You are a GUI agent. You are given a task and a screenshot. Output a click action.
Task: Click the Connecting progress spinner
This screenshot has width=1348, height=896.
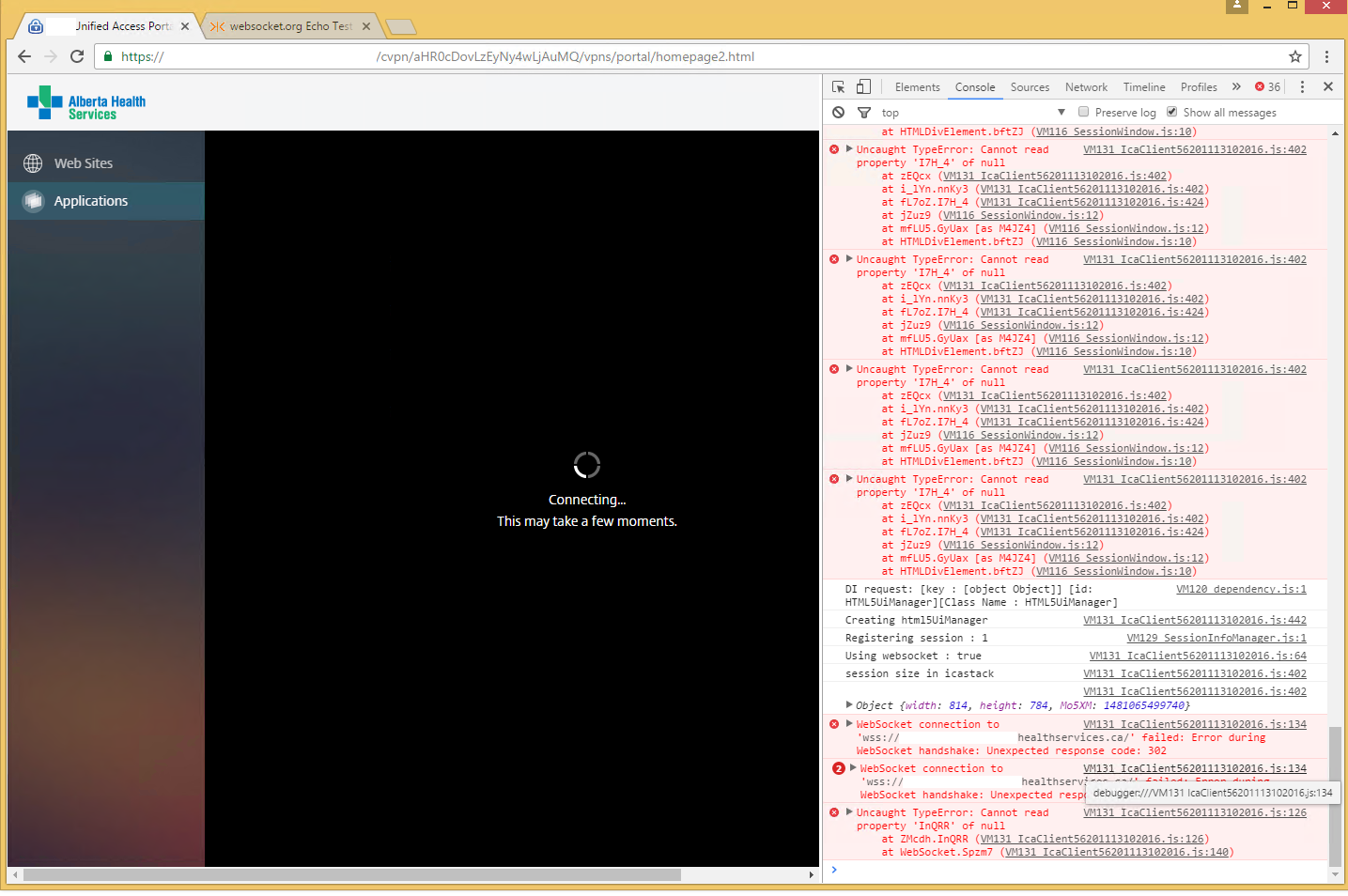click(587, 464)
